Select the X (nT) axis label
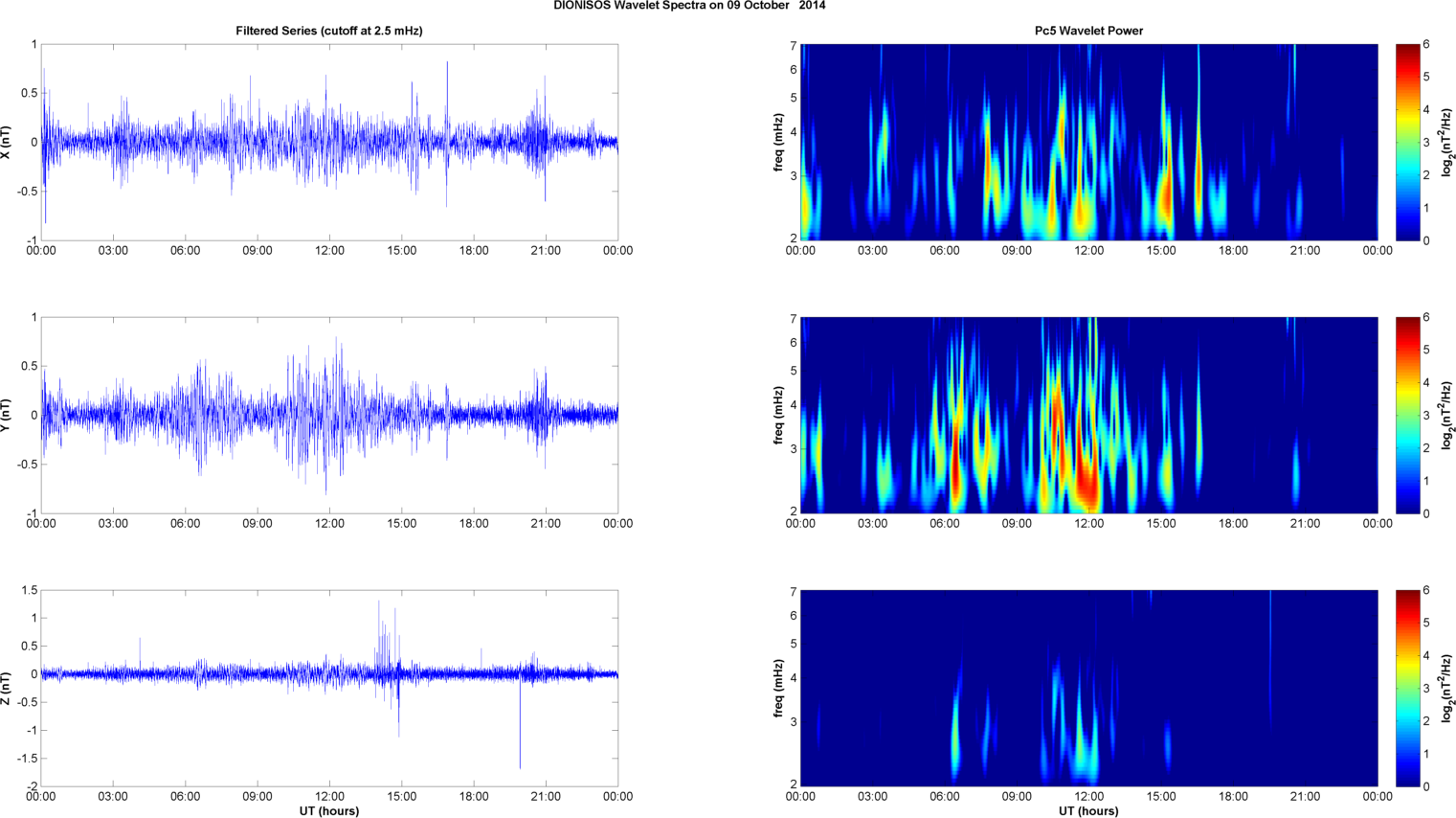1456x818 pixels. 7,142
